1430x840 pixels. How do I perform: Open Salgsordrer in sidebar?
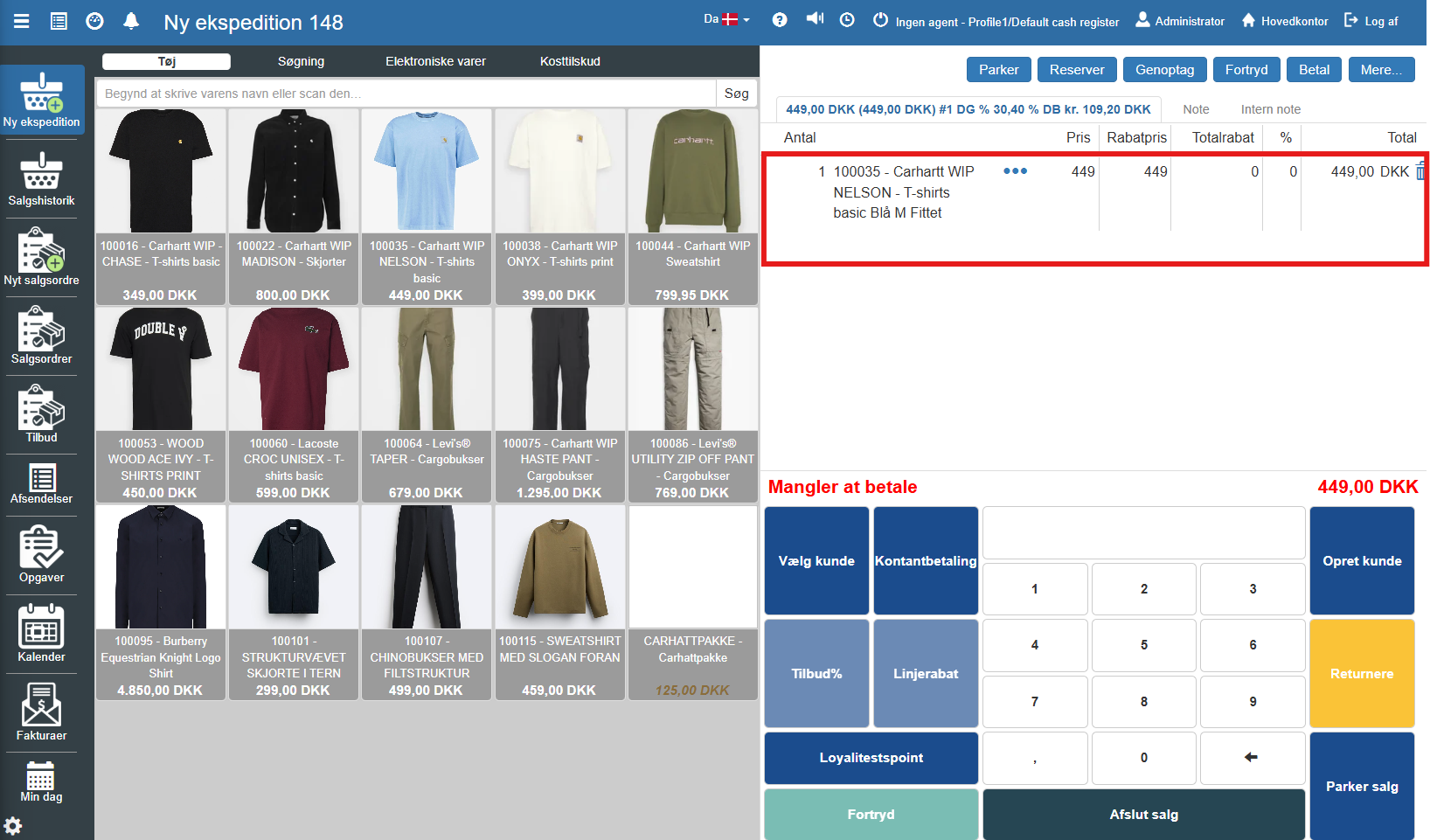(x=42, y=336)
